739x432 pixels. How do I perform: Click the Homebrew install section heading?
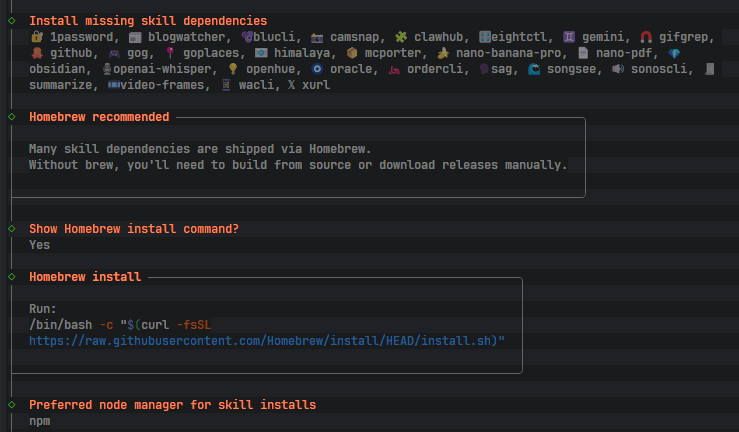(85, 277)
